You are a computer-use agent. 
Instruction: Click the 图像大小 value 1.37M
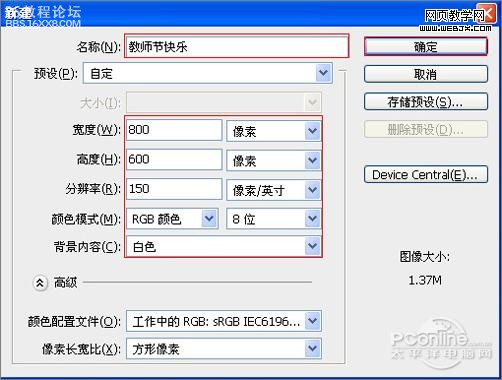click(x=425, y=280)
